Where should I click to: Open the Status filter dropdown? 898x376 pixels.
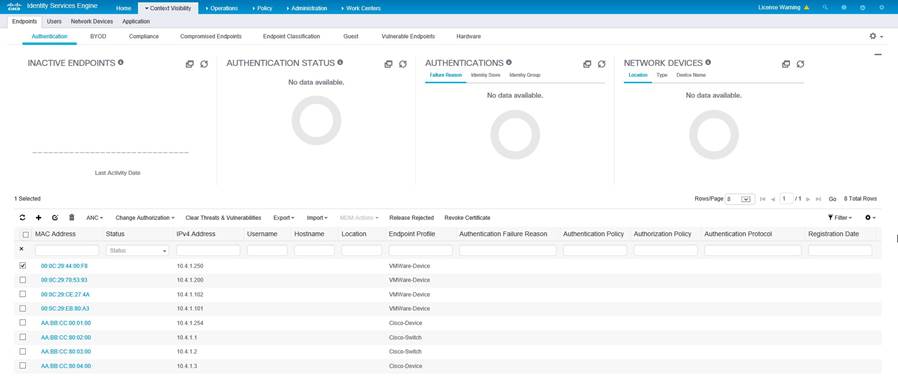click(x=137, y=251)
